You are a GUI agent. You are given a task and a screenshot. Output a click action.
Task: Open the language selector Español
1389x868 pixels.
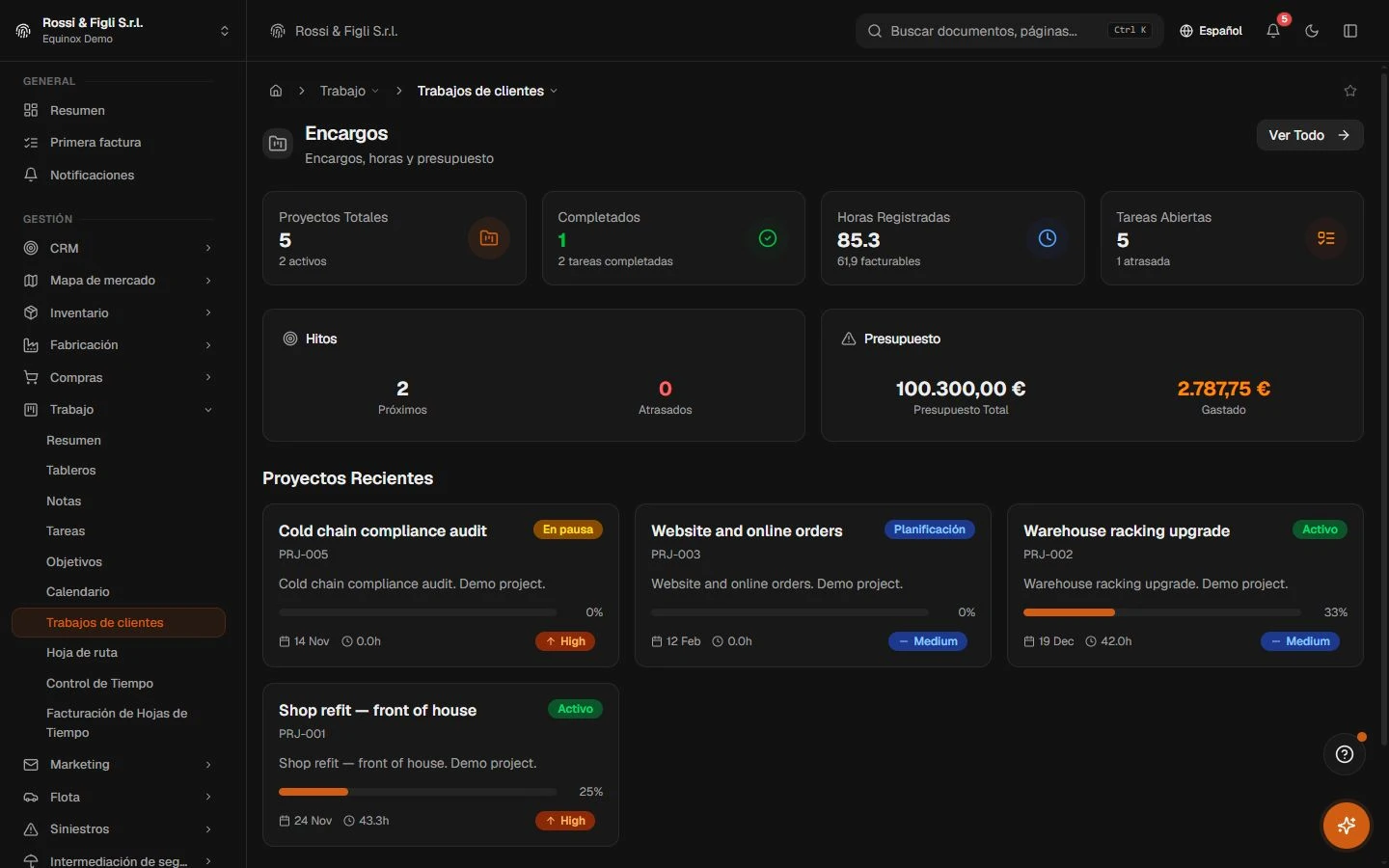1211,31
